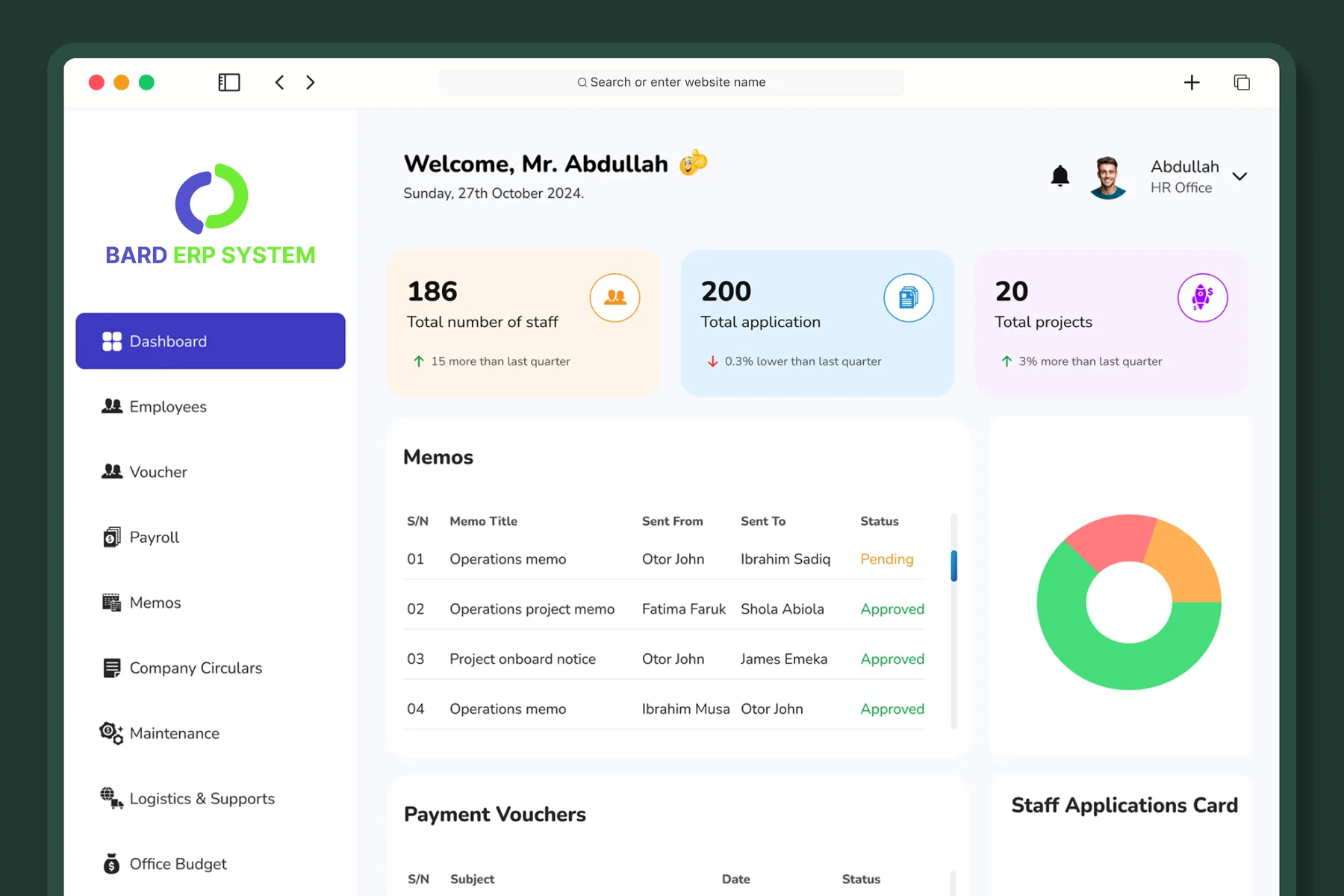Select Payroll from the sidebar
Image resolution: width=1344 pixels, height=896 pixels.
(x=154, y=538)
